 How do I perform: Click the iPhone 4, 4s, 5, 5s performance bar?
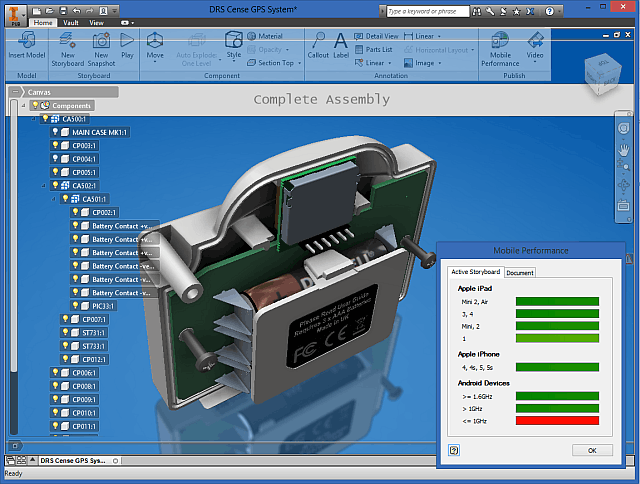coord(557,367)
